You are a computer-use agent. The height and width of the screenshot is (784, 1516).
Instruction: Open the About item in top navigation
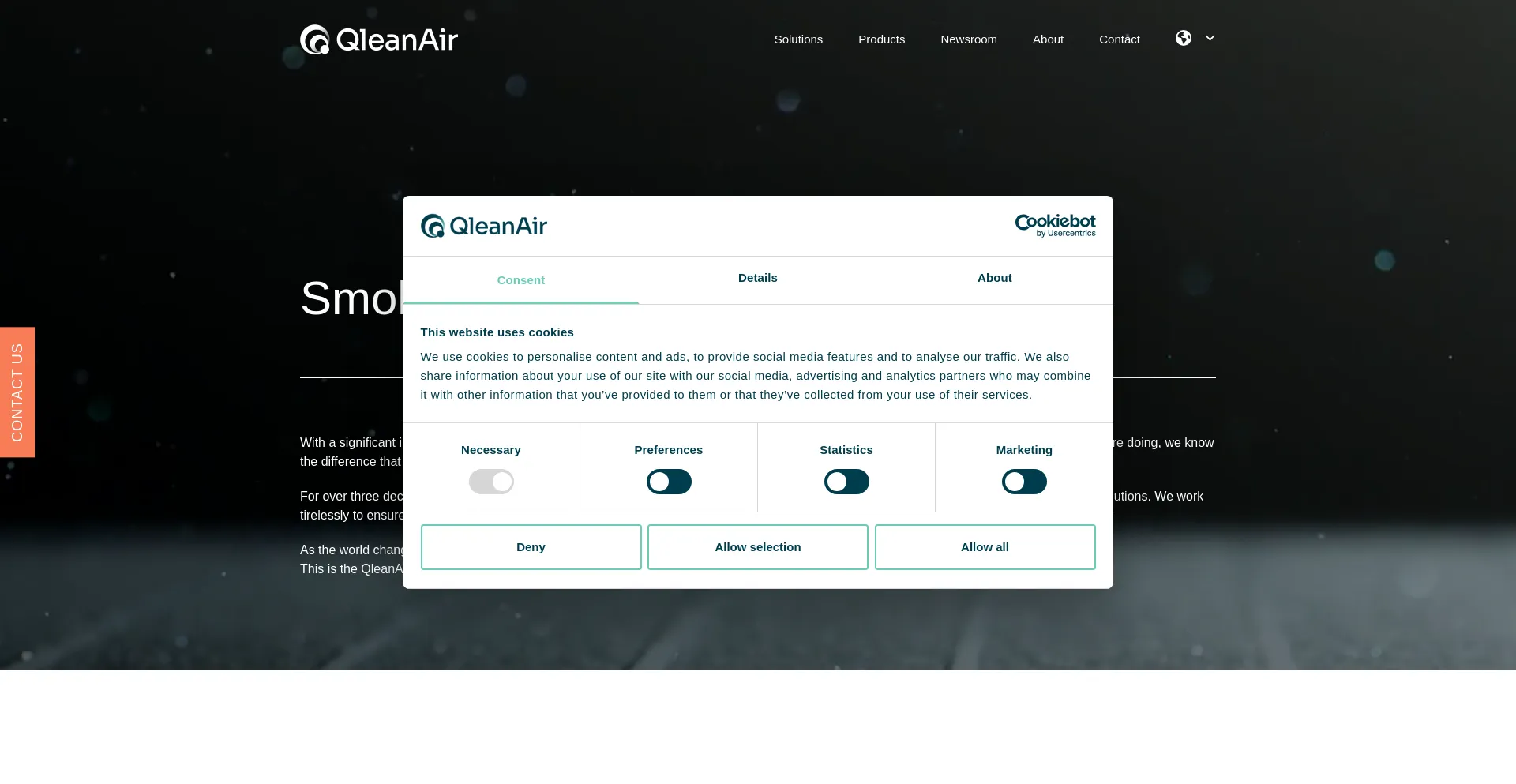[1048, 39]
